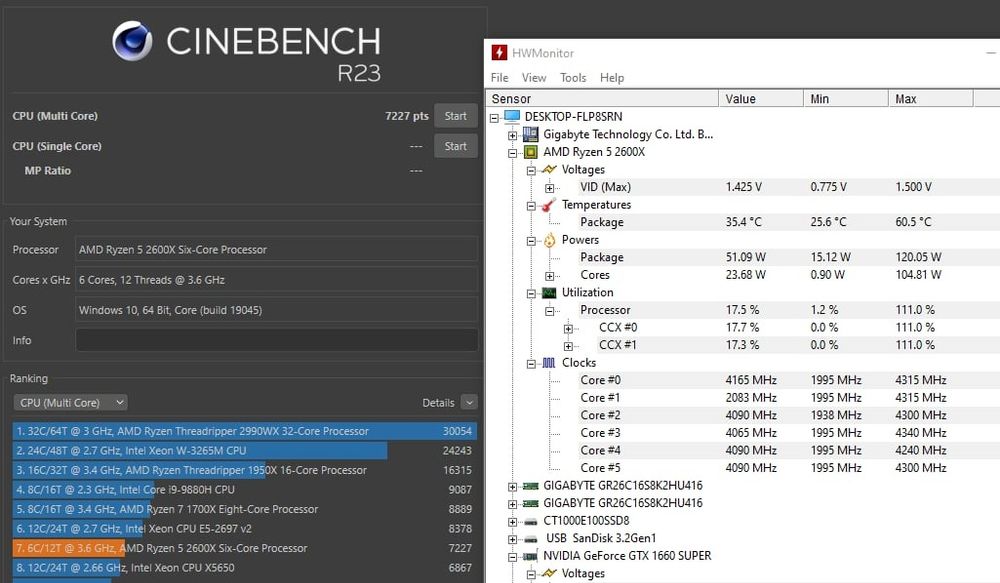
Task: Select the Ryzen 7 1700X ranking row
Action: (244, 509)
